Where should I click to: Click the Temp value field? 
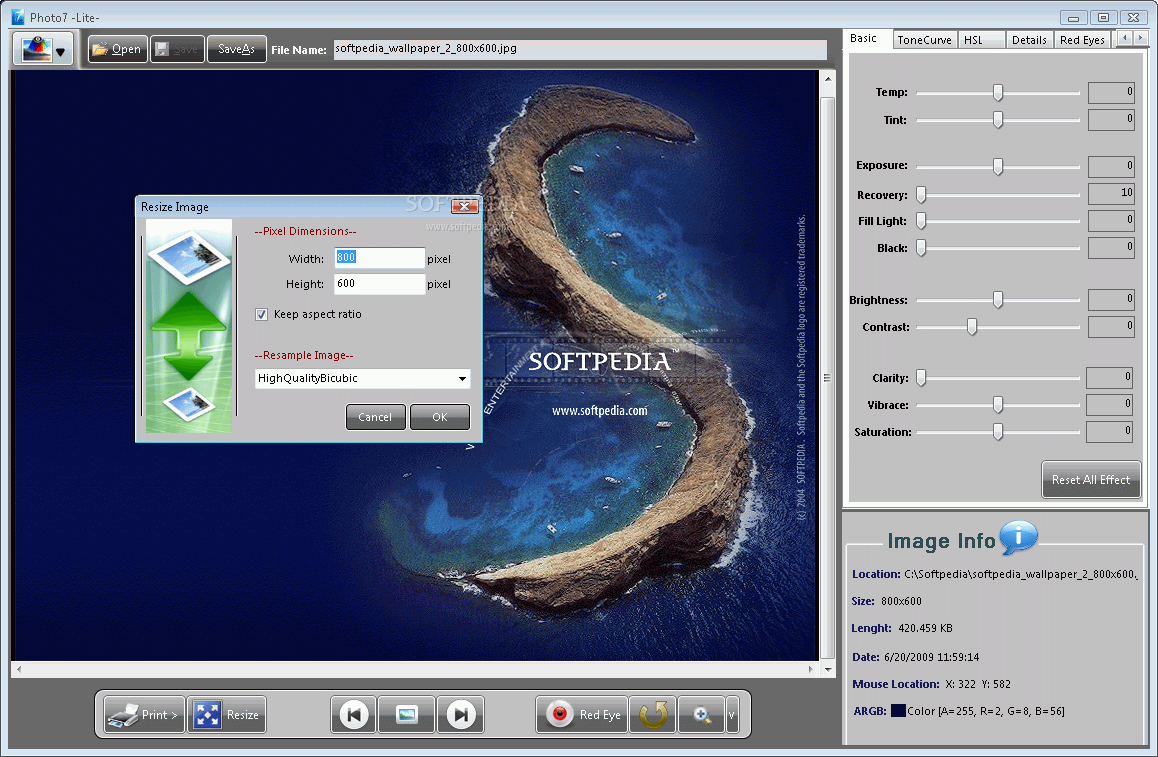[x=1111, y=92]
